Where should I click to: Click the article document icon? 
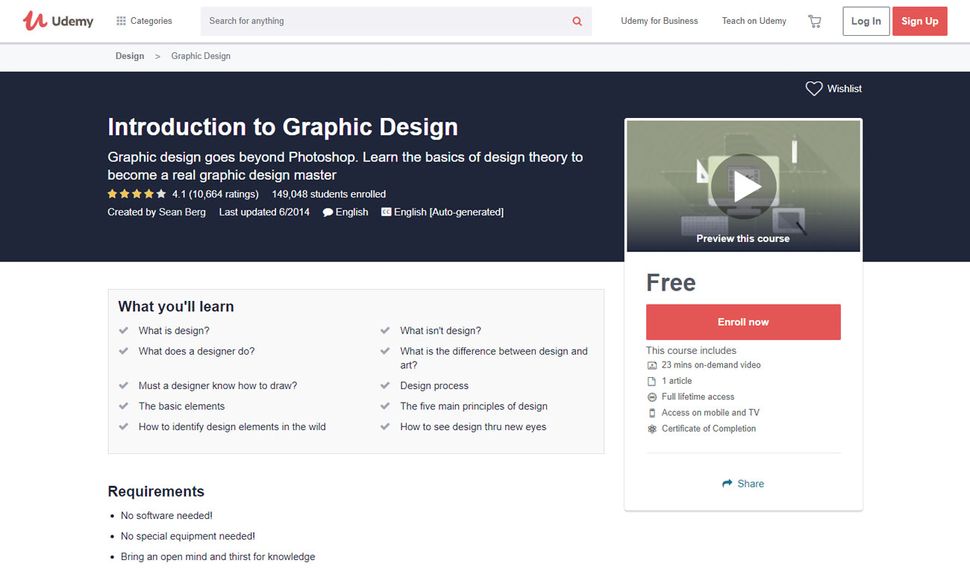point(651,382)
